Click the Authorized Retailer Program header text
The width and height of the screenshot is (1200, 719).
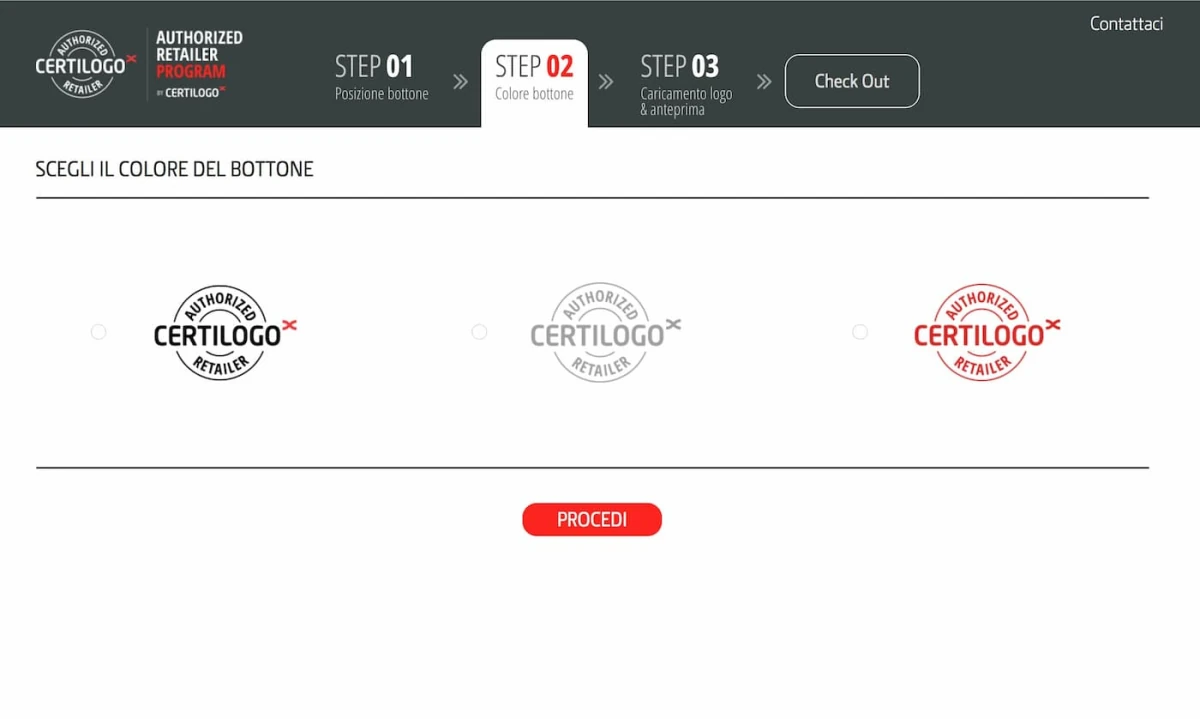[199, 63]
